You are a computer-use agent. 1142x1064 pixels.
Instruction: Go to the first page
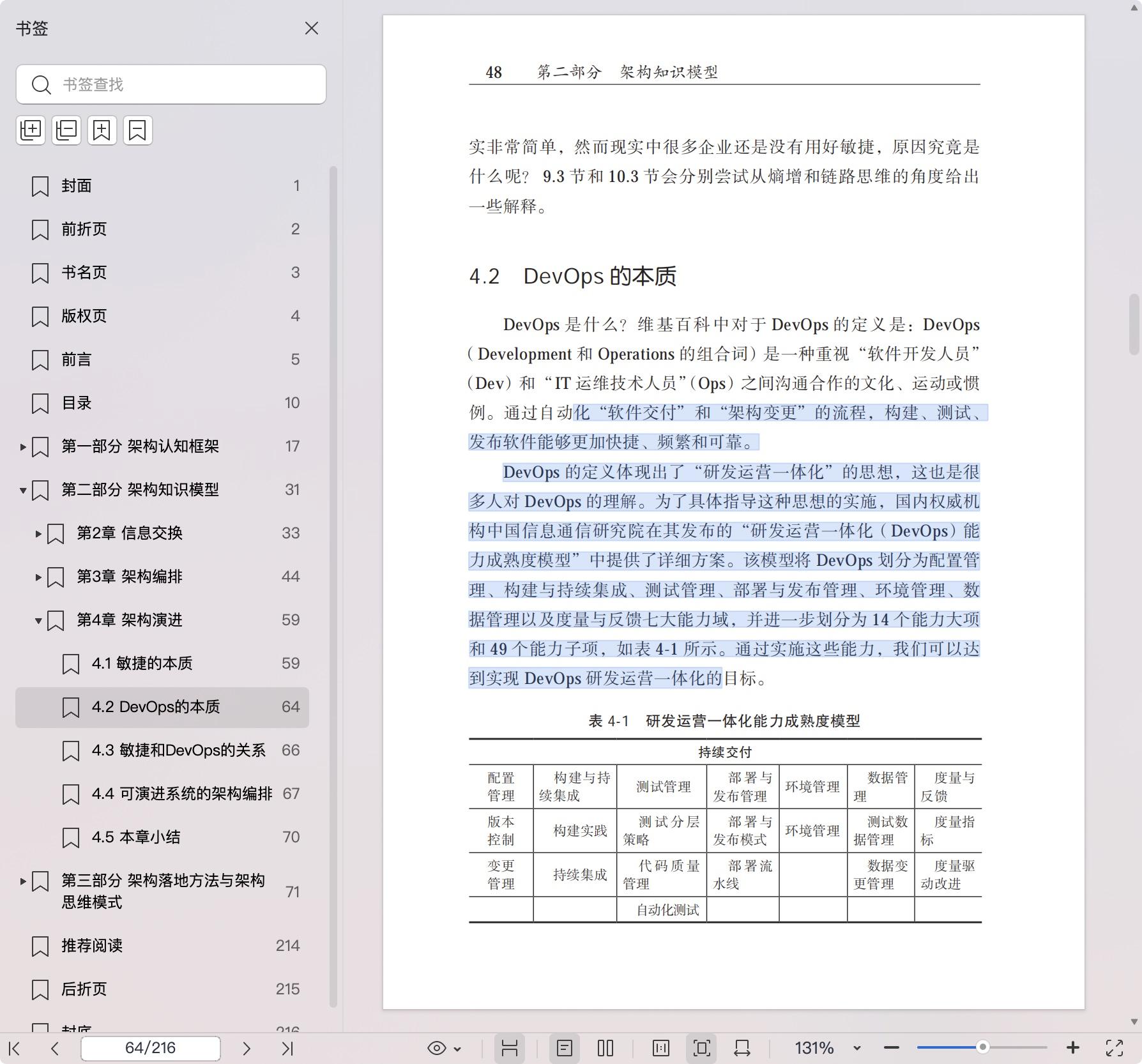coord(15,1048)
